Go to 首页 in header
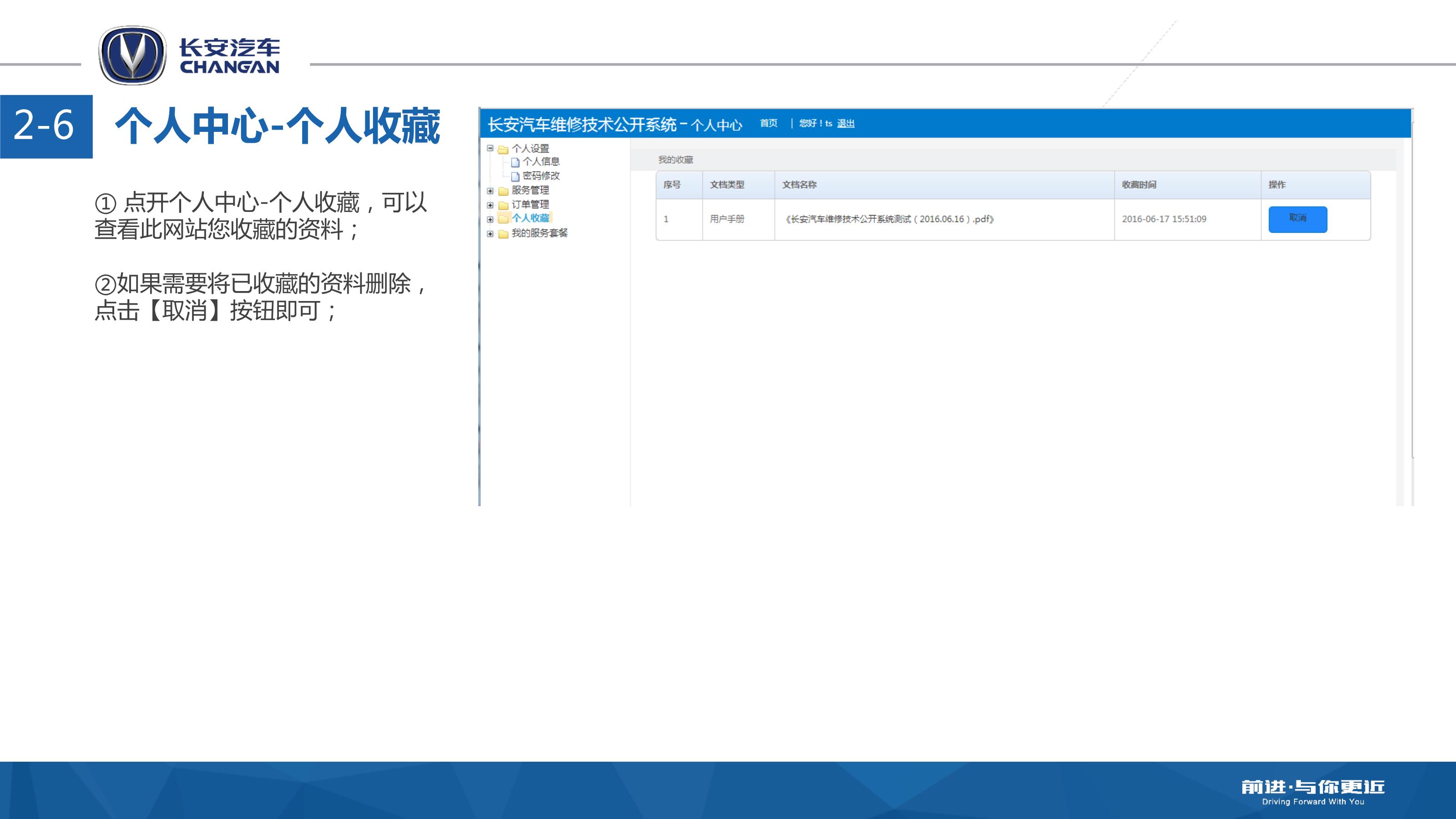Viewport: 1456px width, 819px height. click(x=768, y=123)
